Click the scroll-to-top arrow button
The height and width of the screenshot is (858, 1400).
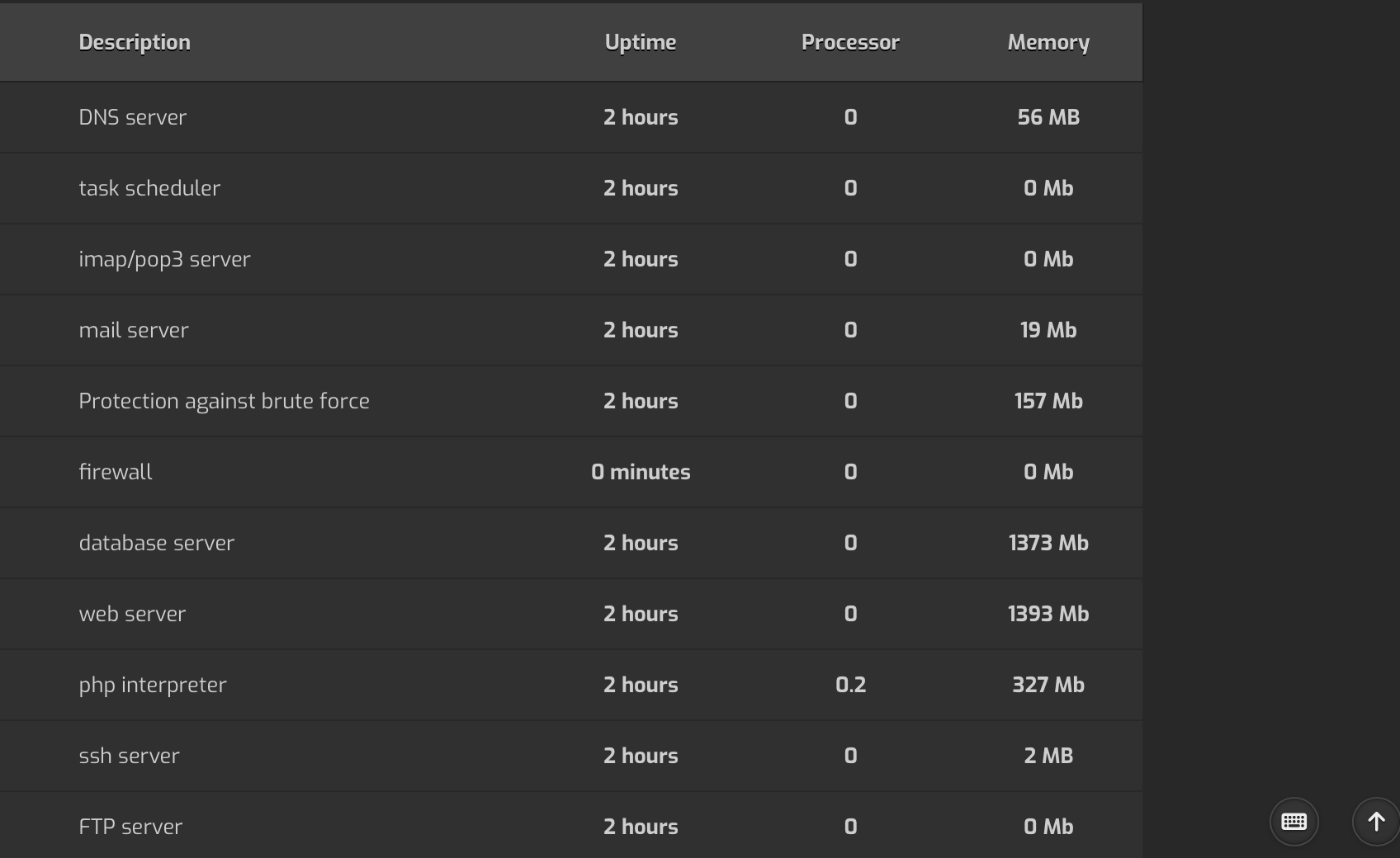[x=1375, y=822]
